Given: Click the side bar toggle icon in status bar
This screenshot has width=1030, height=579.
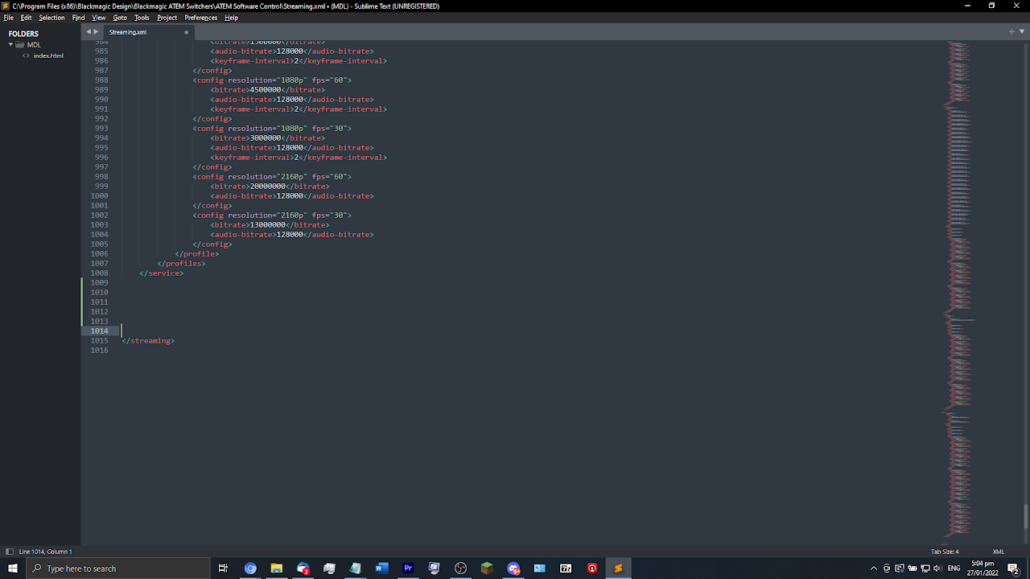Looking at the screenshot, I should [x=9, y=551].
